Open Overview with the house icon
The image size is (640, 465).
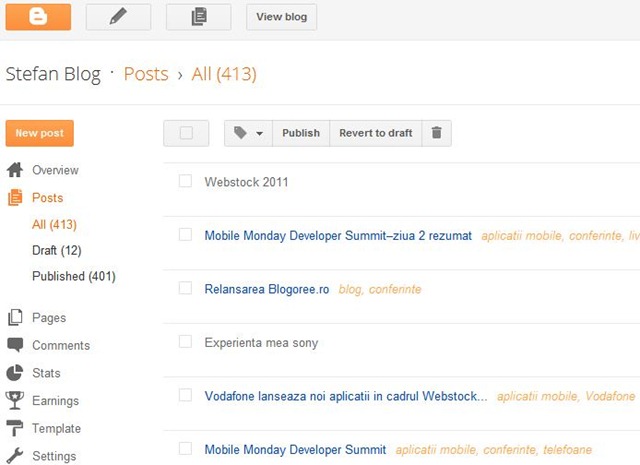pos(15,170)
